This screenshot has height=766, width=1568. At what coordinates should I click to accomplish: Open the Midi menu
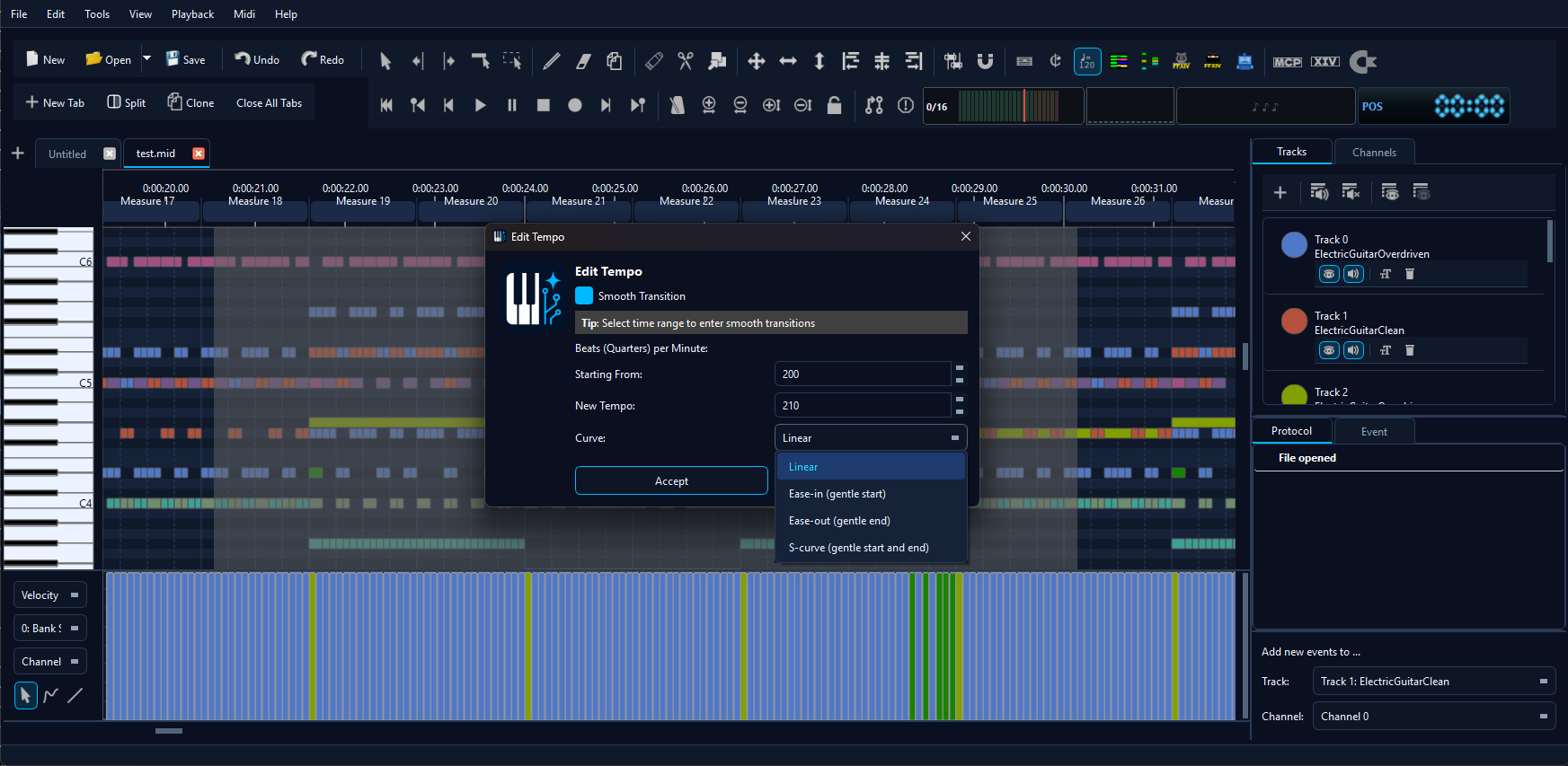click(244, 14)
